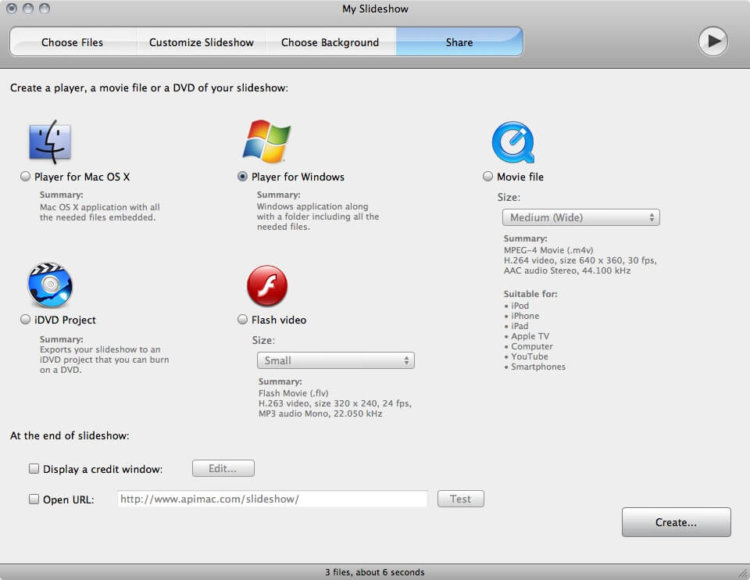Click 'iPhone' in the Suitable for list
The width and height of the screenshot is (750, 580).
tap(525, 316)
